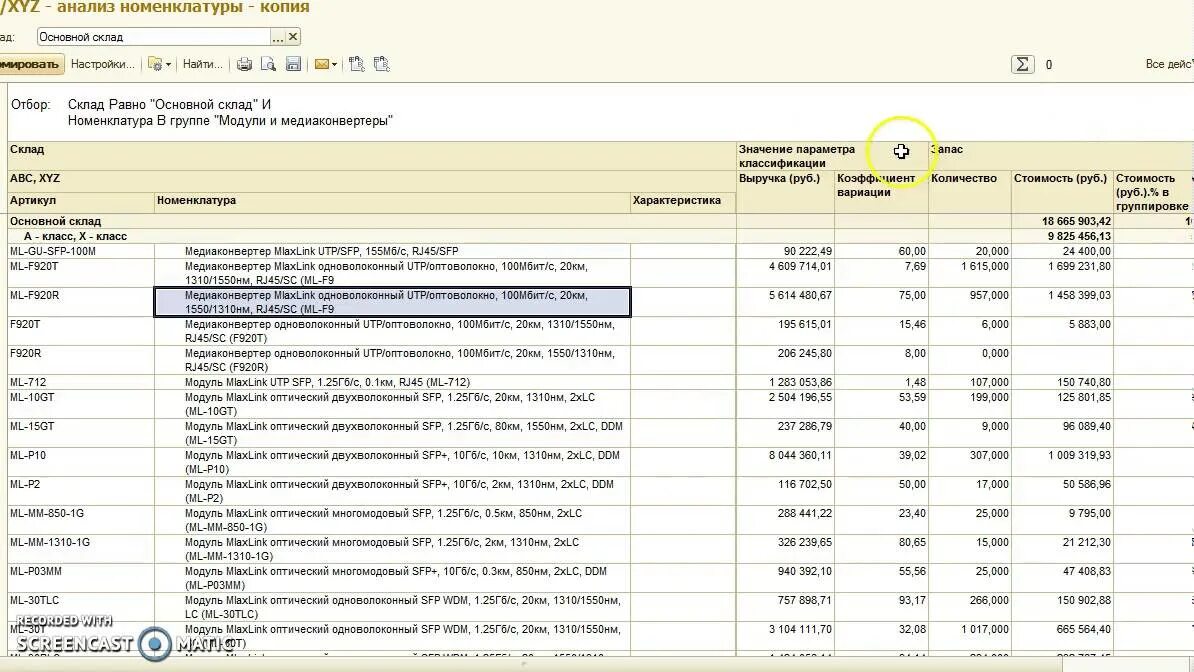Open the dropdown arrow beside envelope icon

(334, 65)
